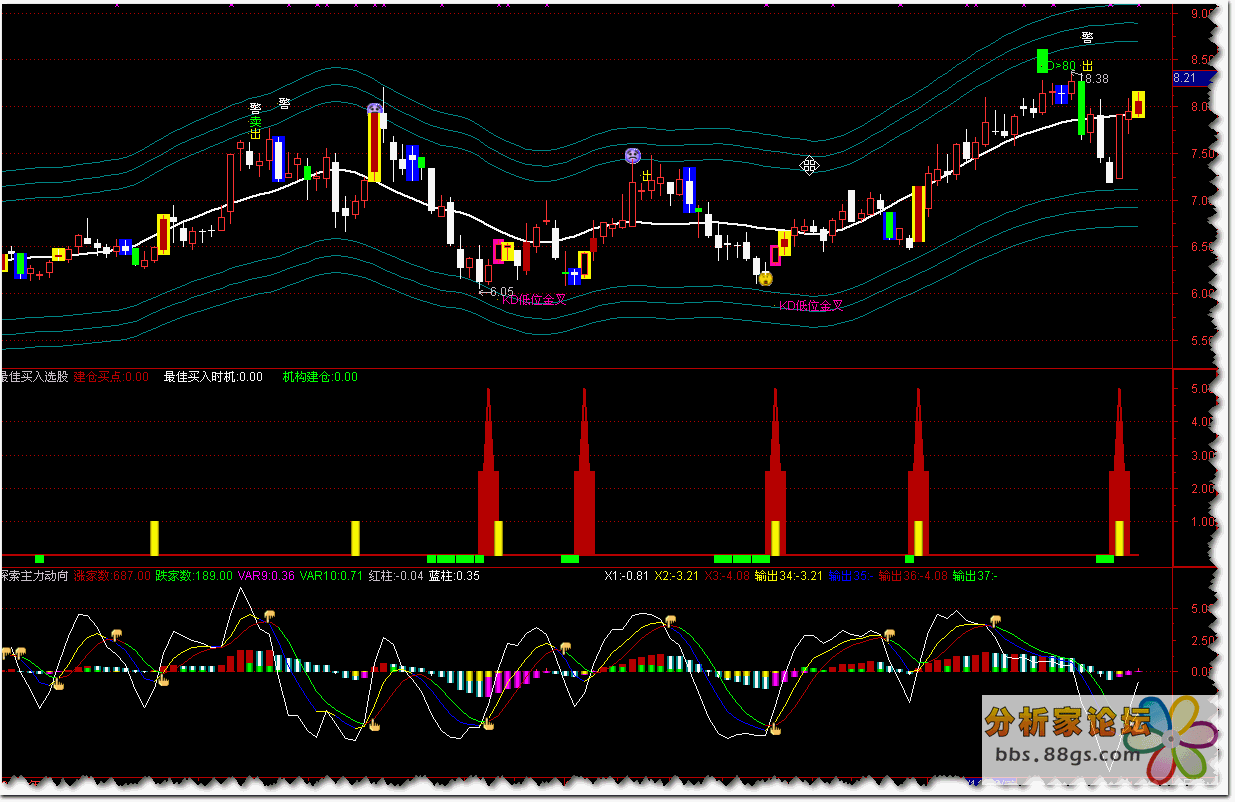
Task: Click the 红柱:-0.04 readout
Action: [x=396, y=576]
